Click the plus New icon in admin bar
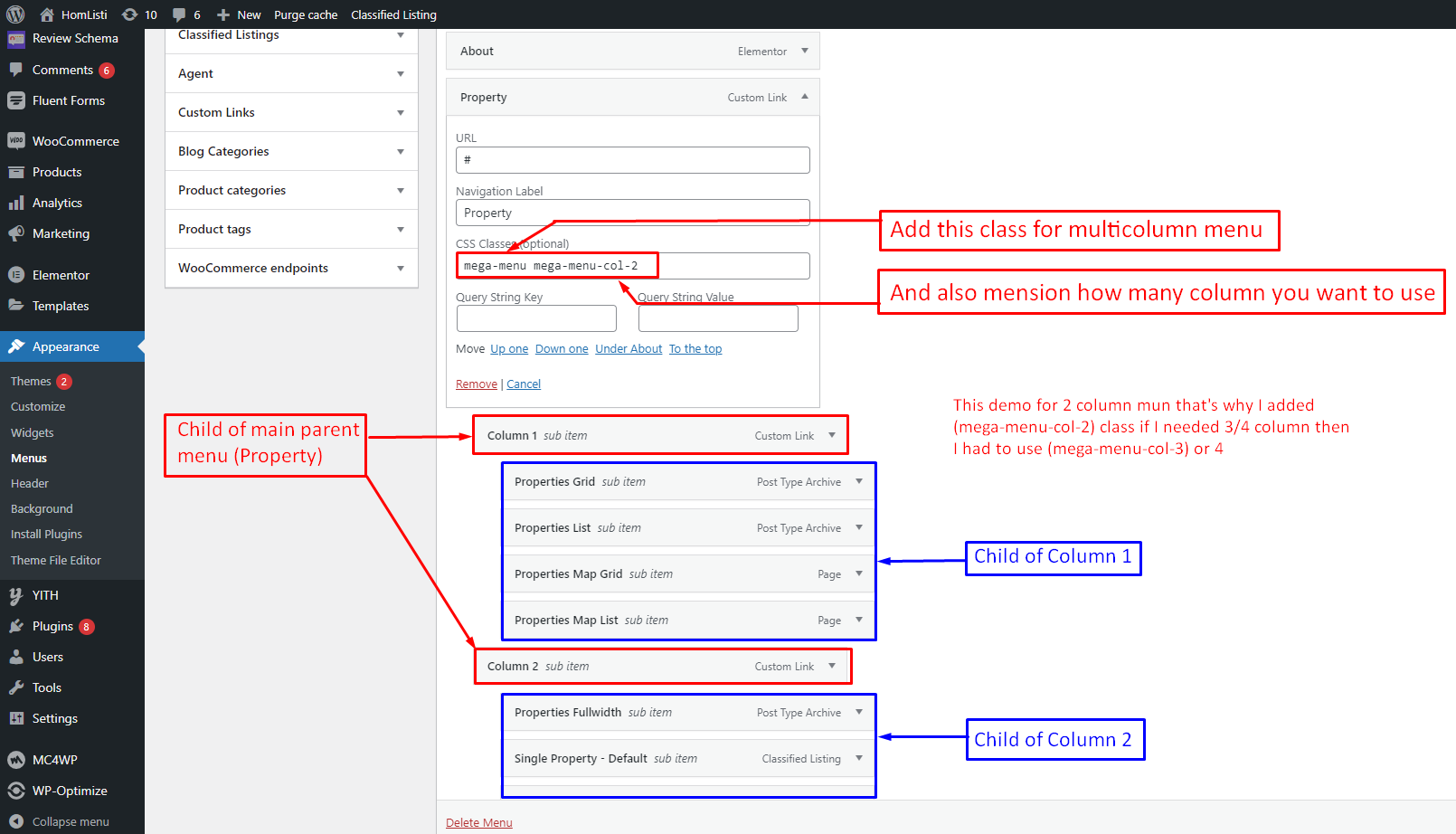The width and height of the screenshot is (1456, 834). (x=223, y=14)
